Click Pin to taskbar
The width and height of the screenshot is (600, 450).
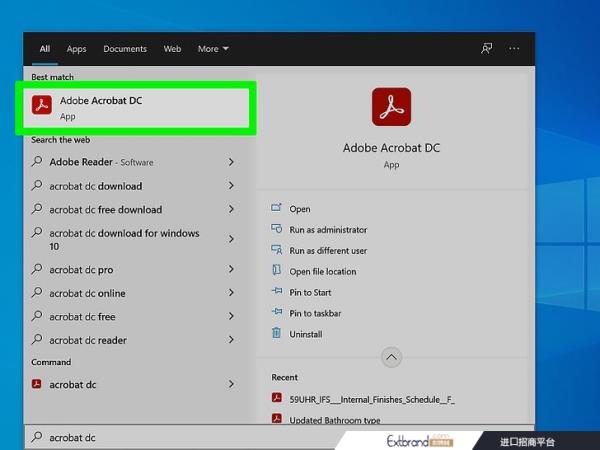[x=315, y=313]
